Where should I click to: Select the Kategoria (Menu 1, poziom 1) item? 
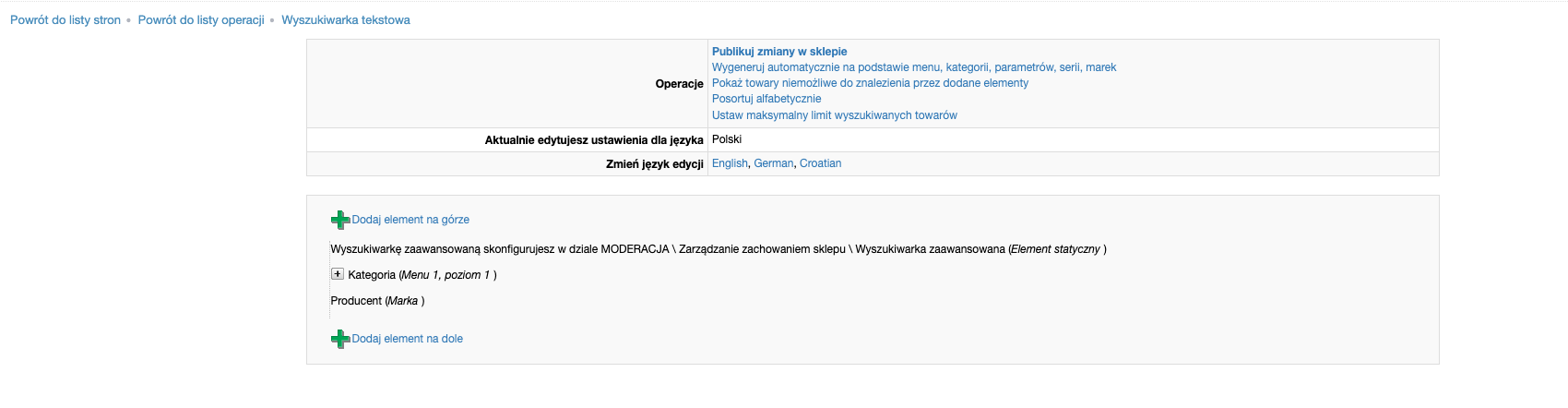click(422, 275)
